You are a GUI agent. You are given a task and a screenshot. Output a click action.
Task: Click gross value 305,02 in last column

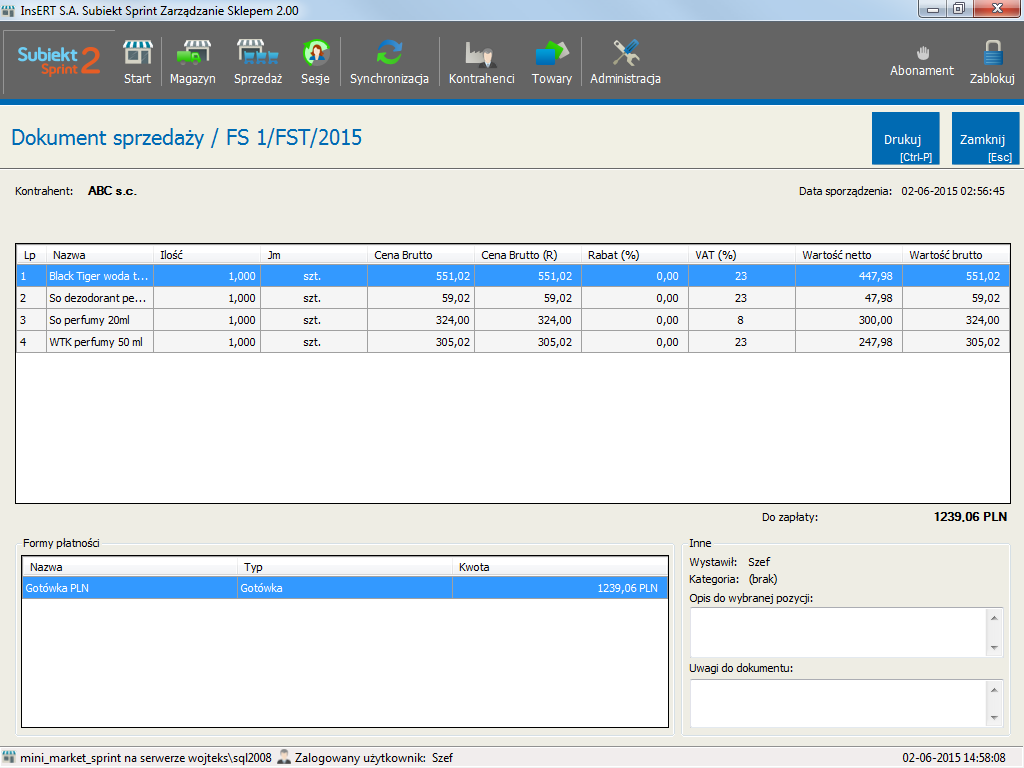tap(956, 342)
